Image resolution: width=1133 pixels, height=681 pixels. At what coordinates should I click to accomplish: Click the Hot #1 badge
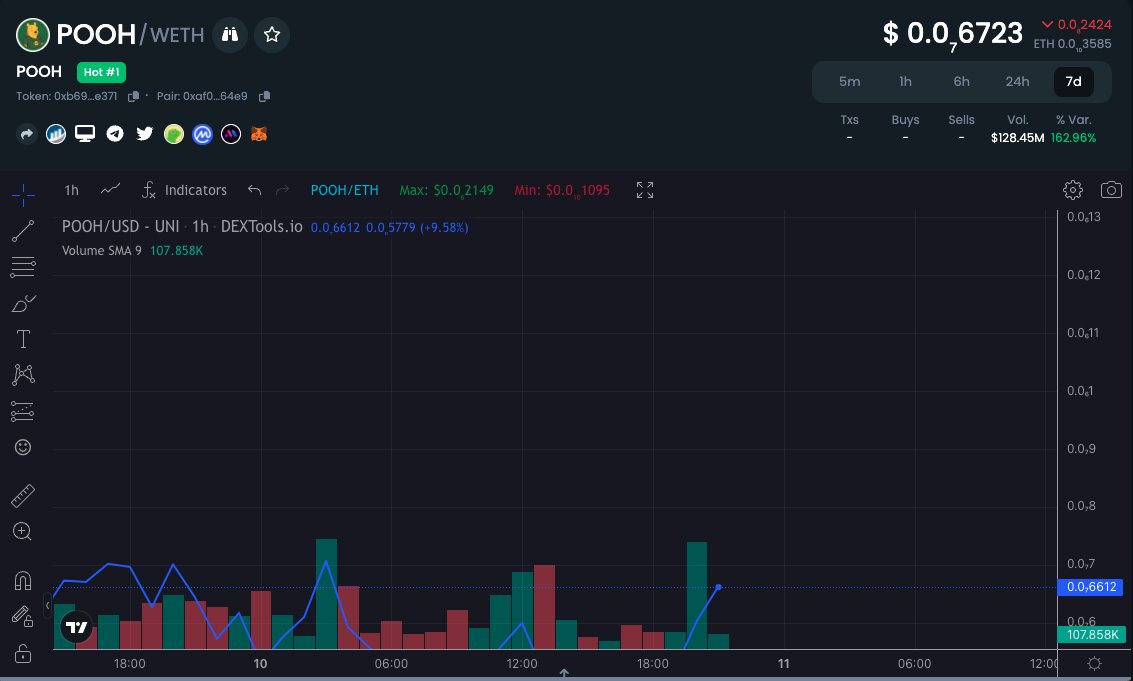tap(101, 72)
